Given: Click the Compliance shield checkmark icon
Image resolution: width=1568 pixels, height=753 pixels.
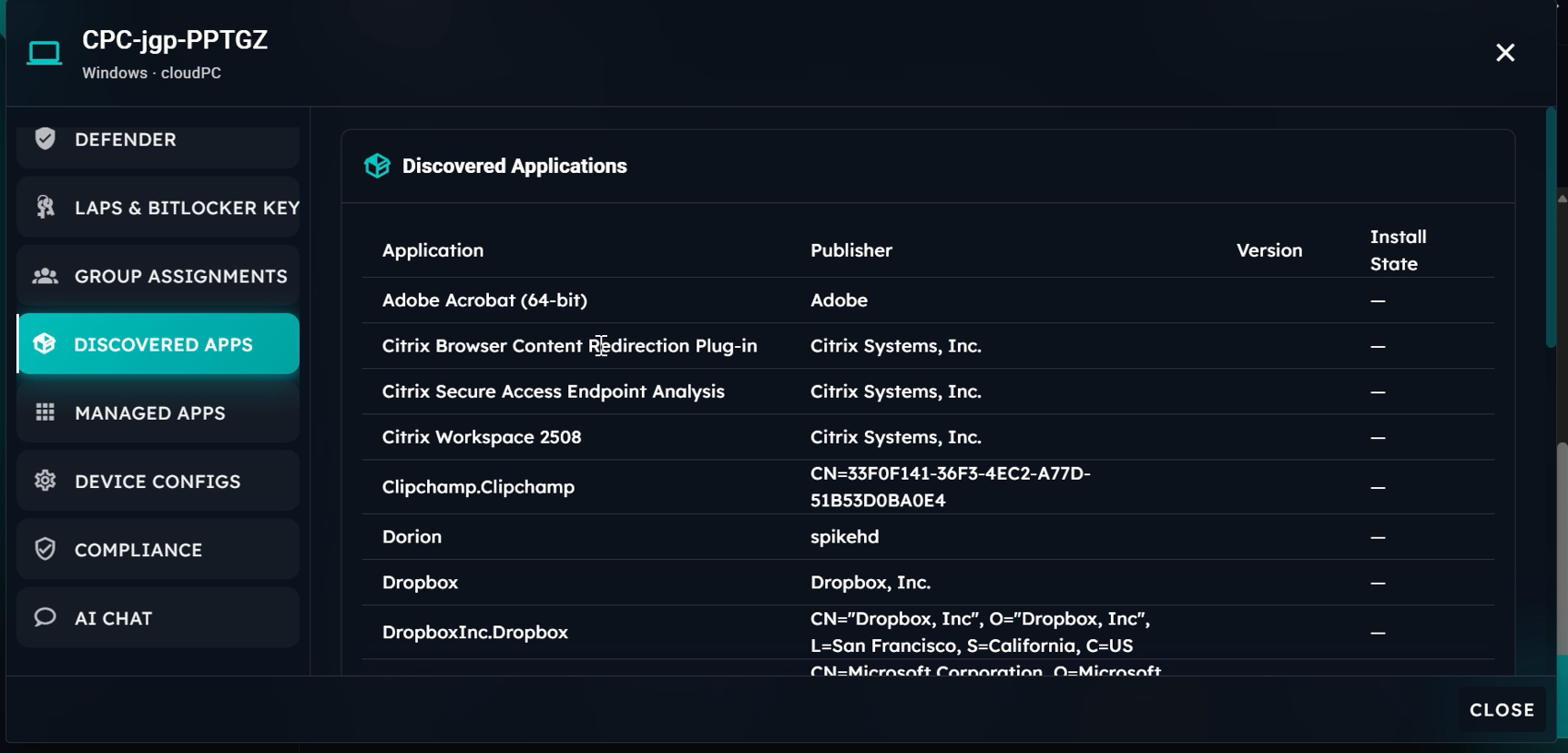Looking at the screenshot, I should pyautogui.click(x=45, y=549).
